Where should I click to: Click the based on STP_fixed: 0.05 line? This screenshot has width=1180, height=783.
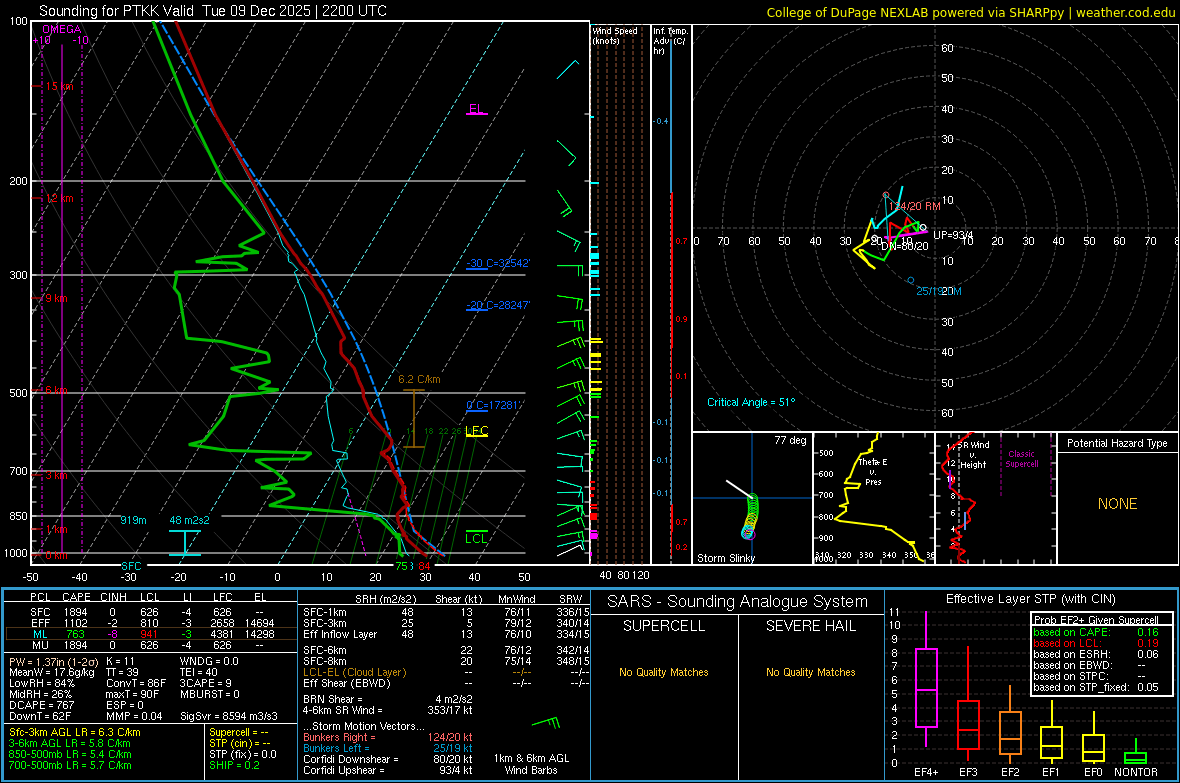(1096, 687)
